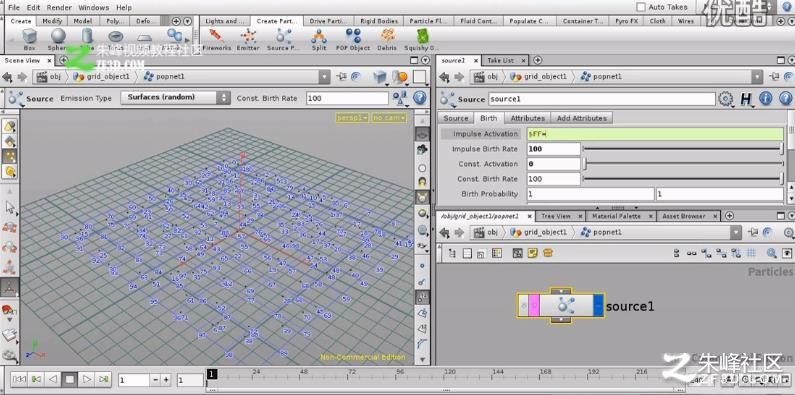
Task: Add a new pane tab beside Take List
Action: (537, 60)
